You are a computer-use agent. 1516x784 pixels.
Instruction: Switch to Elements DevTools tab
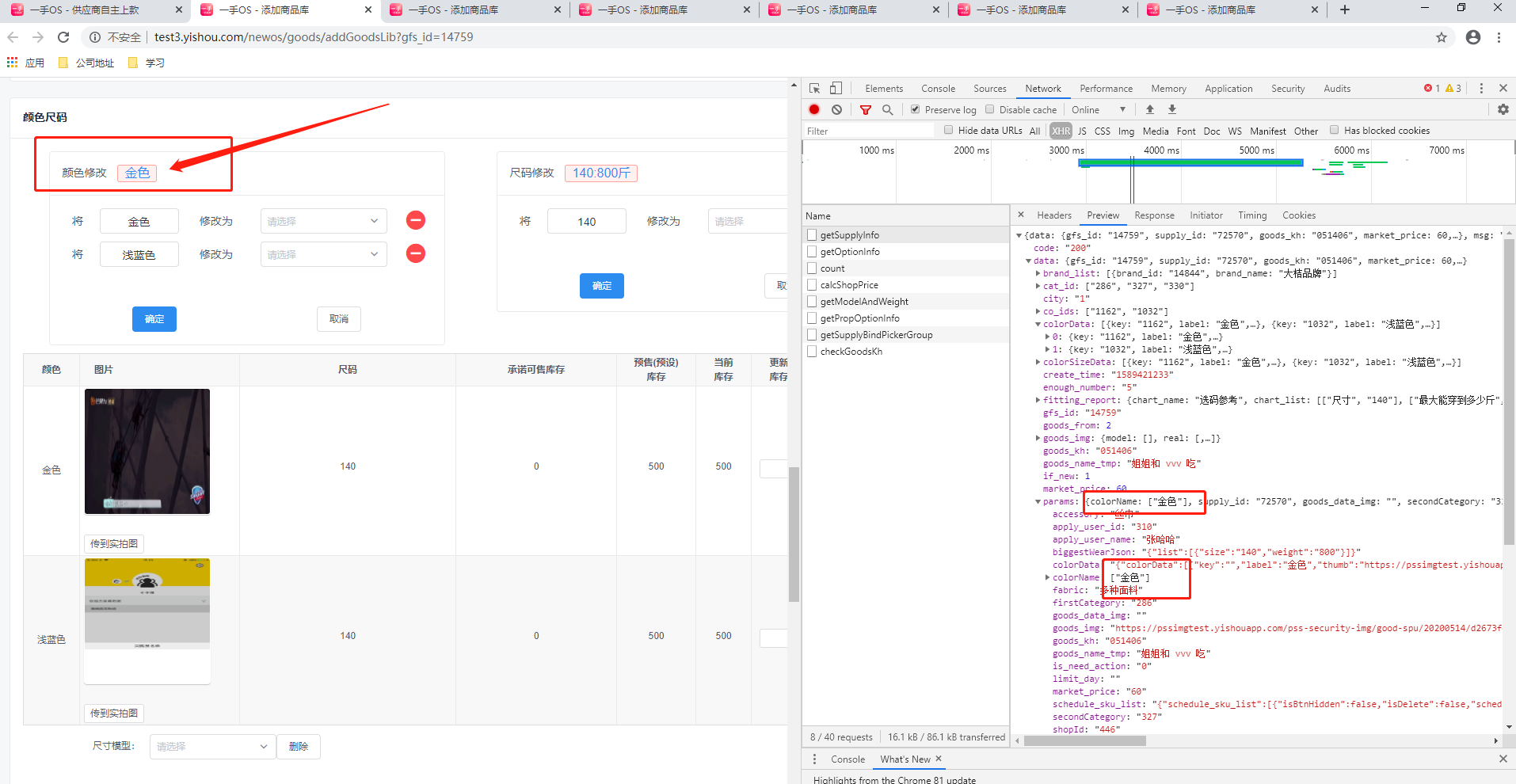pos(884,89)
